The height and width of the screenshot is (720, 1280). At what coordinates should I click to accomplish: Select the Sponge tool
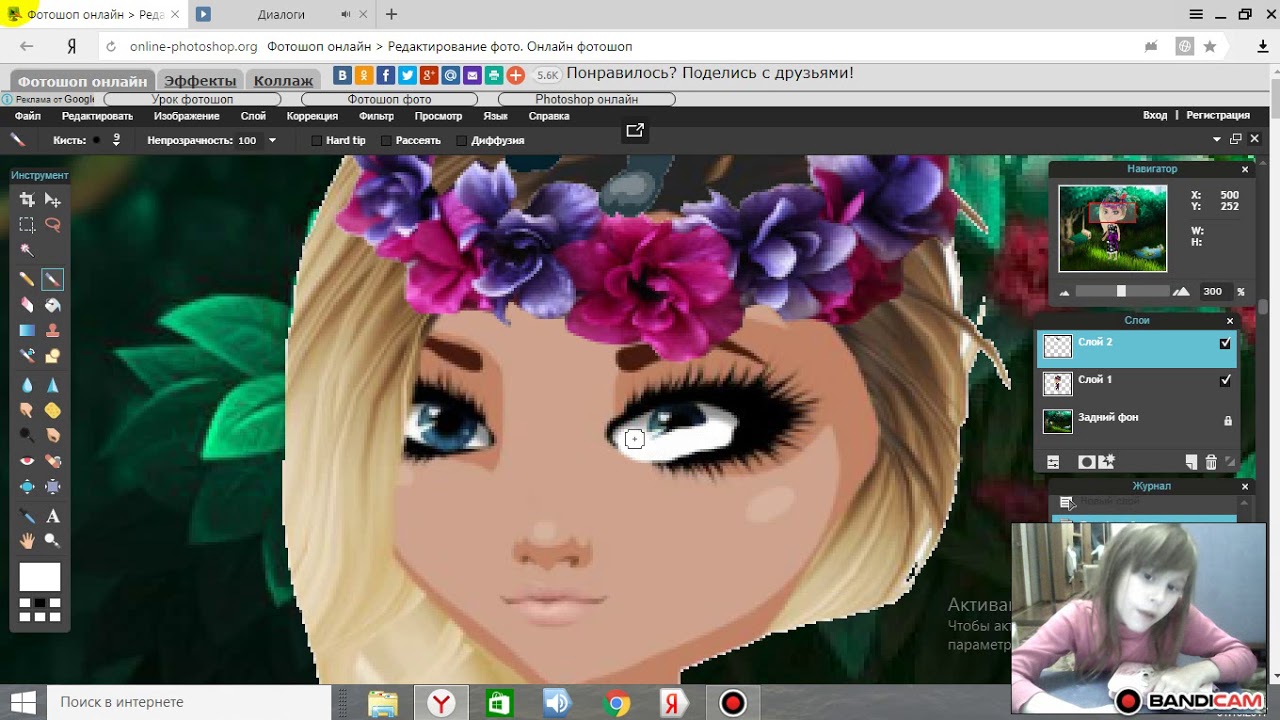point(53,410)
